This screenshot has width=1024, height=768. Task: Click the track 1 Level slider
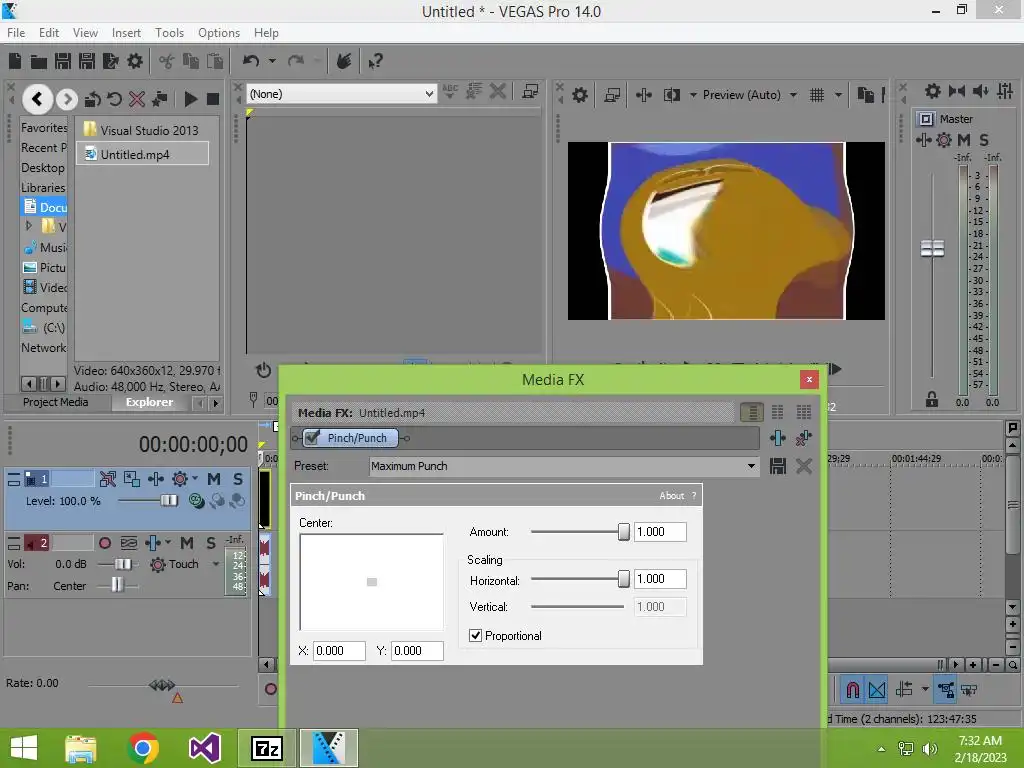tap(168, 500)
